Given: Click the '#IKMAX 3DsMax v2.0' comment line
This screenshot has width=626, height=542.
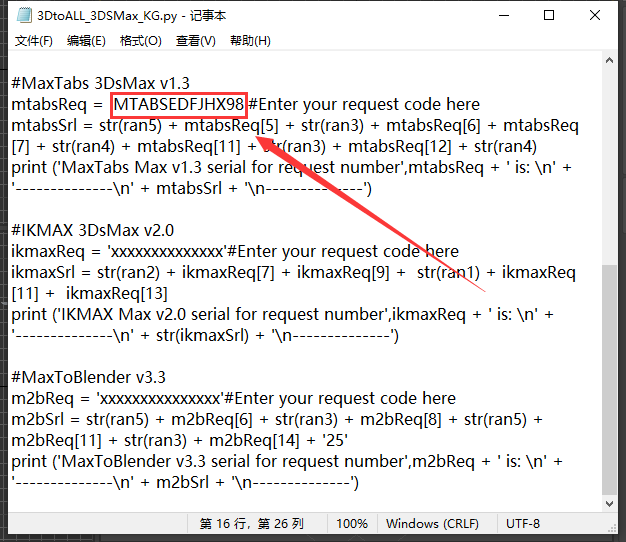Looking at the screenshot, I should click(x=93, y=231).
